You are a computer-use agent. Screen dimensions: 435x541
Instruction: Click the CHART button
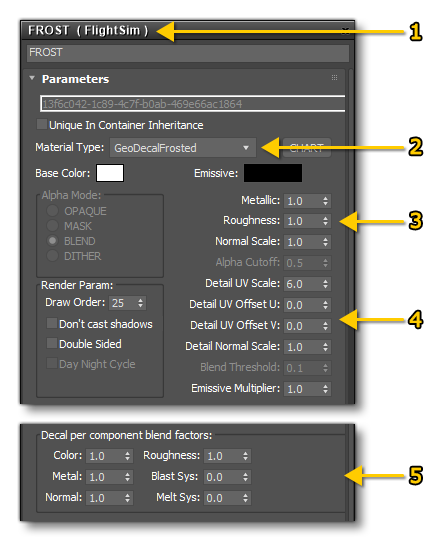pos(307,148)
